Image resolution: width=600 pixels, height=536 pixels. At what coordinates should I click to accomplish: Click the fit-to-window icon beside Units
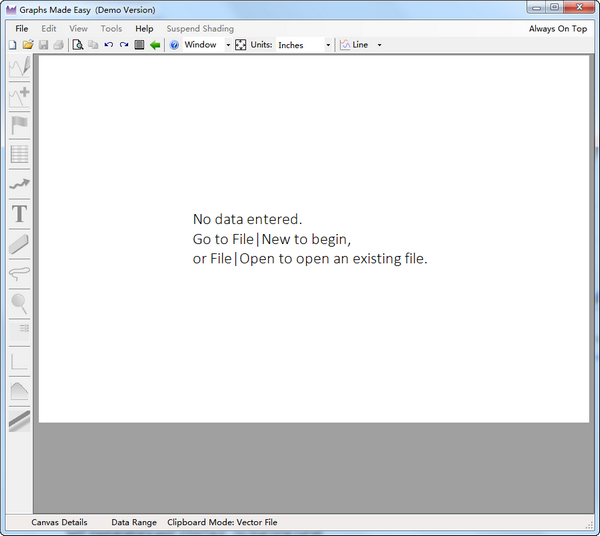[240, 45]
